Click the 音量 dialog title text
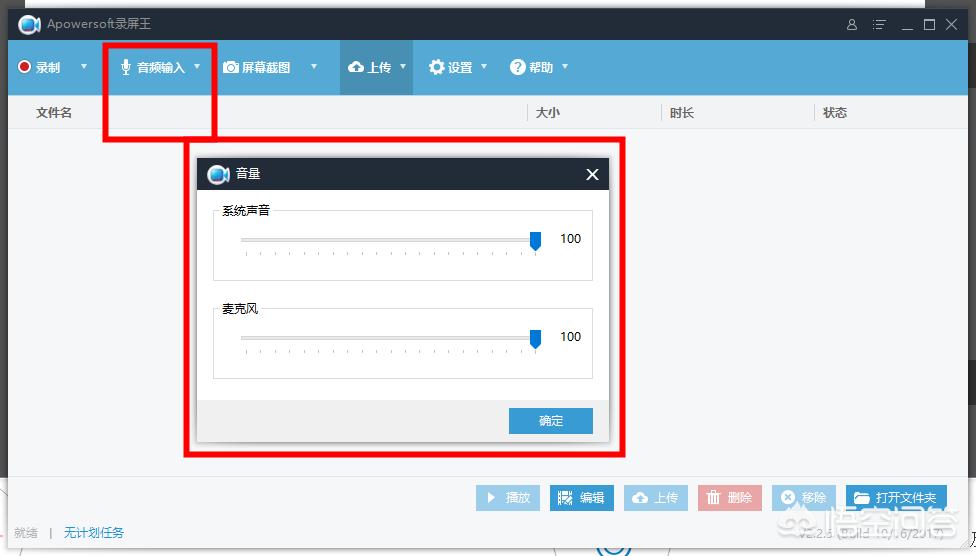The width and height of the screenshot is (976, 556). pos(248,174)
